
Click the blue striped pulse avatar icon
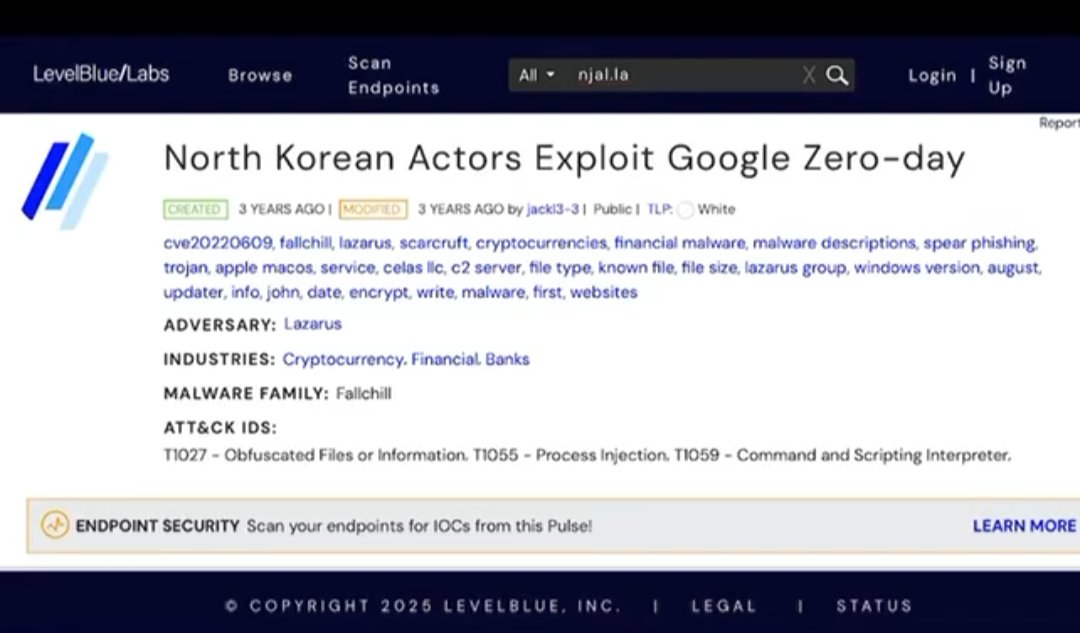pyautogui.click(x=65, y=181)
